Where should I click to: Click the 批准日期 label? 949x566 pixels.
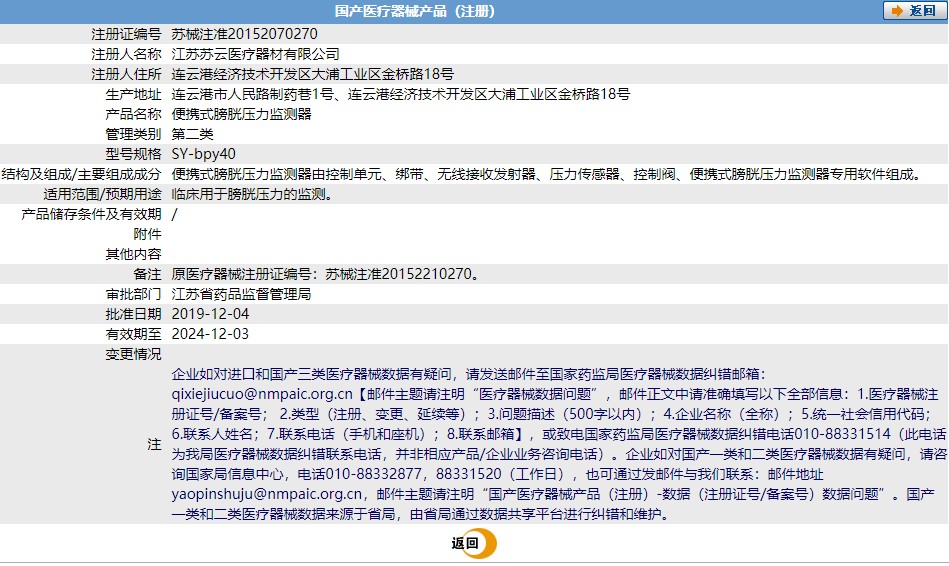(x=133, y=314)
